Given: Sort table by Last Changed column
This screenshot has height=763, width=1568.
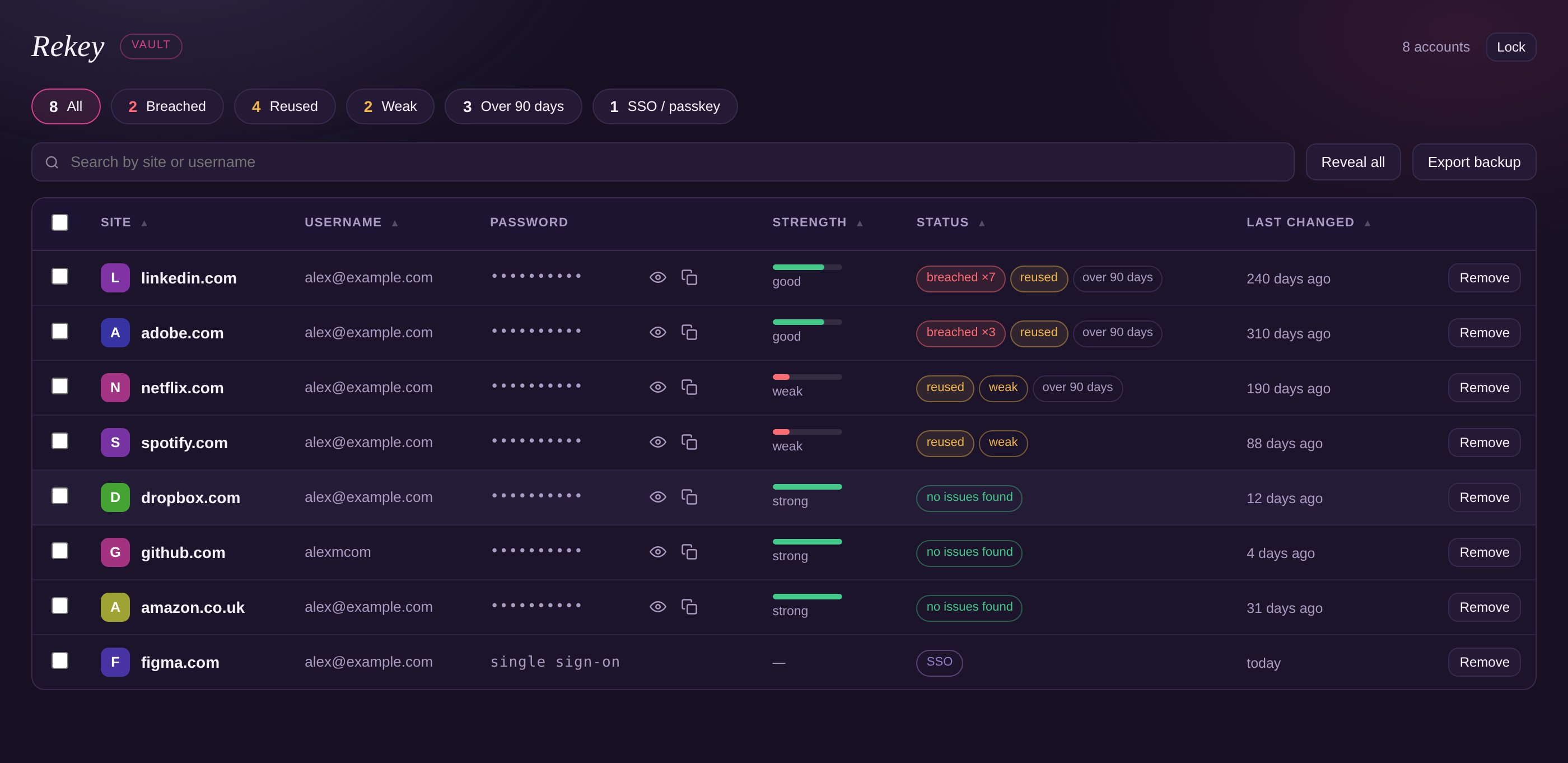Looking at the screenshot, I should click(1308, 222).
